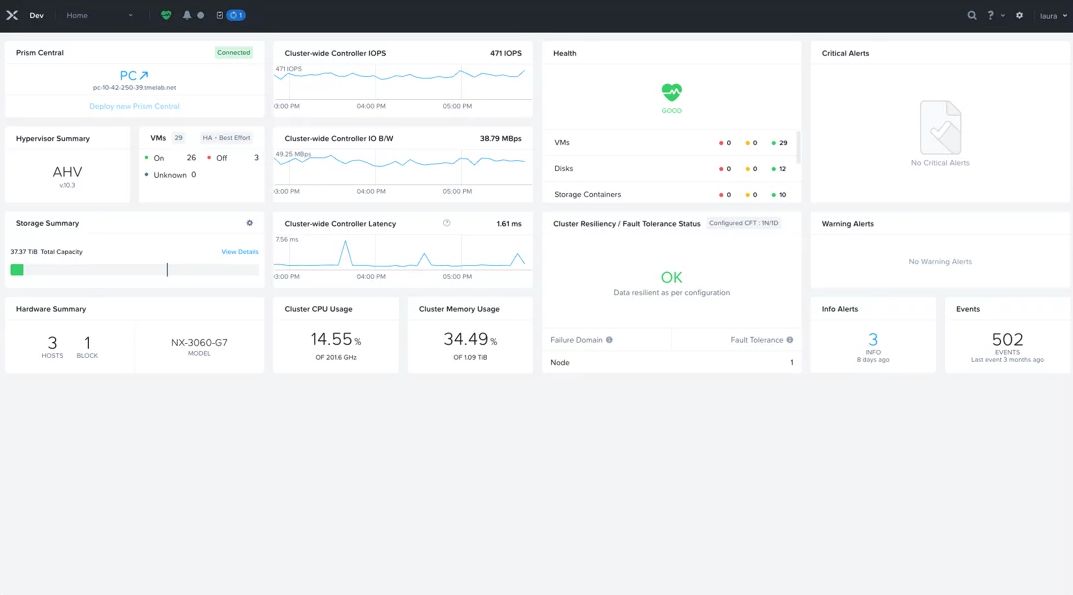Click the 14.55% CPU usage value

(335, 339)
